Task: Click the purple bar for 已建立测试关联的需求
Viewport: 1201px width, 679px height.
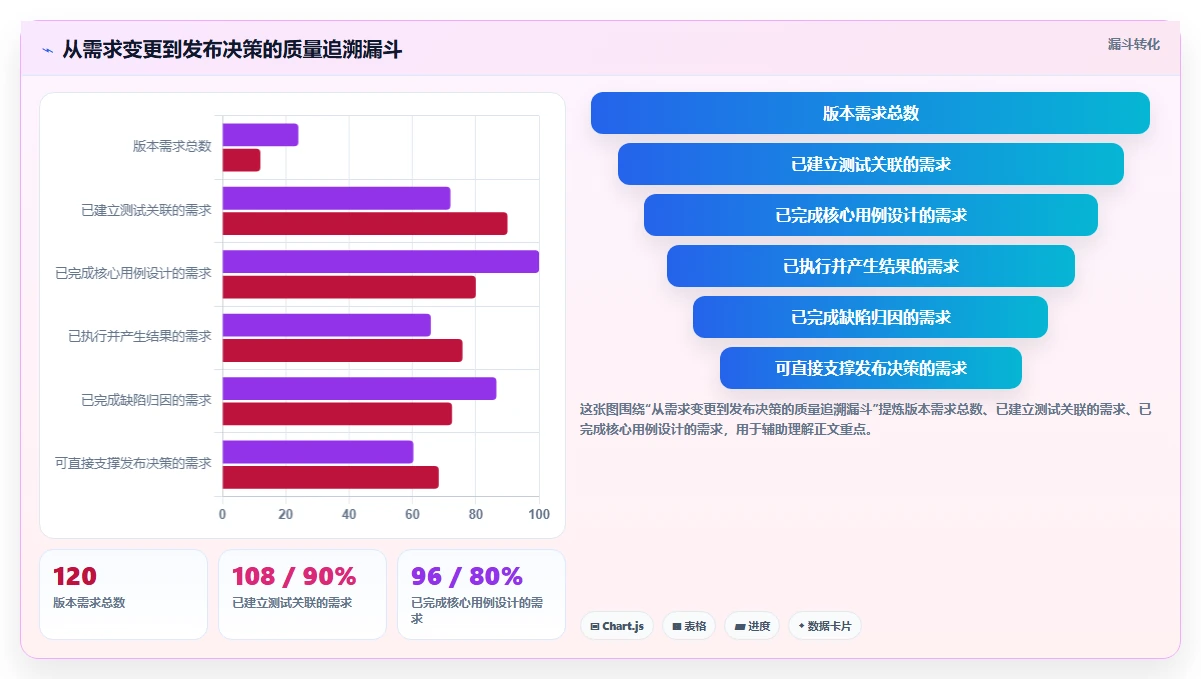Action: [x=336, y=198]
